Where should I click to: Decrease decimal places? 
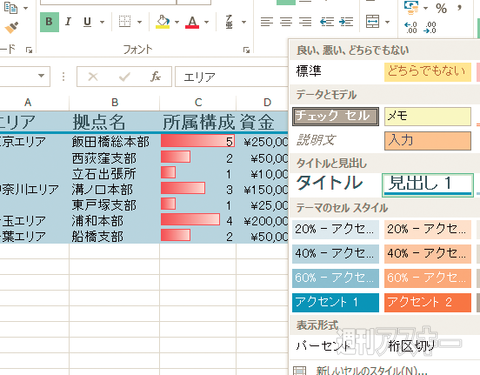[430, 27]
